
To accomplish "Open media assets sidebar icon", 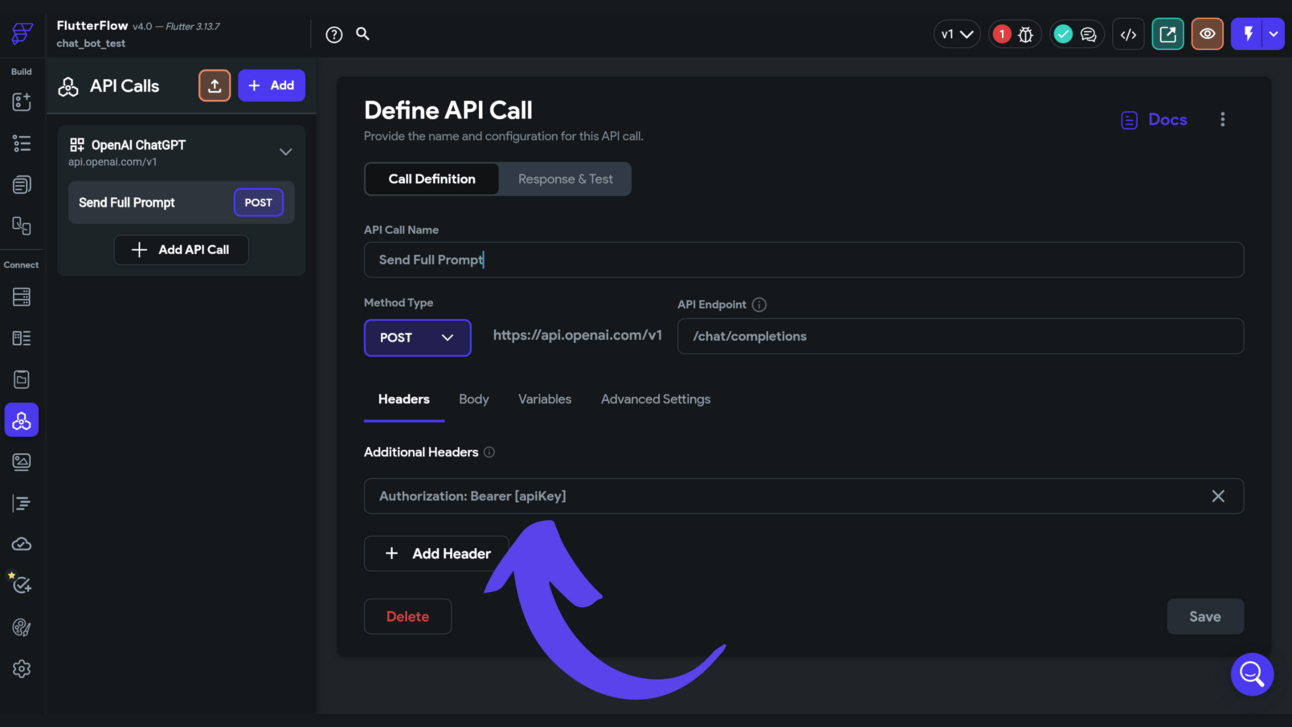I will click(21, 462).
